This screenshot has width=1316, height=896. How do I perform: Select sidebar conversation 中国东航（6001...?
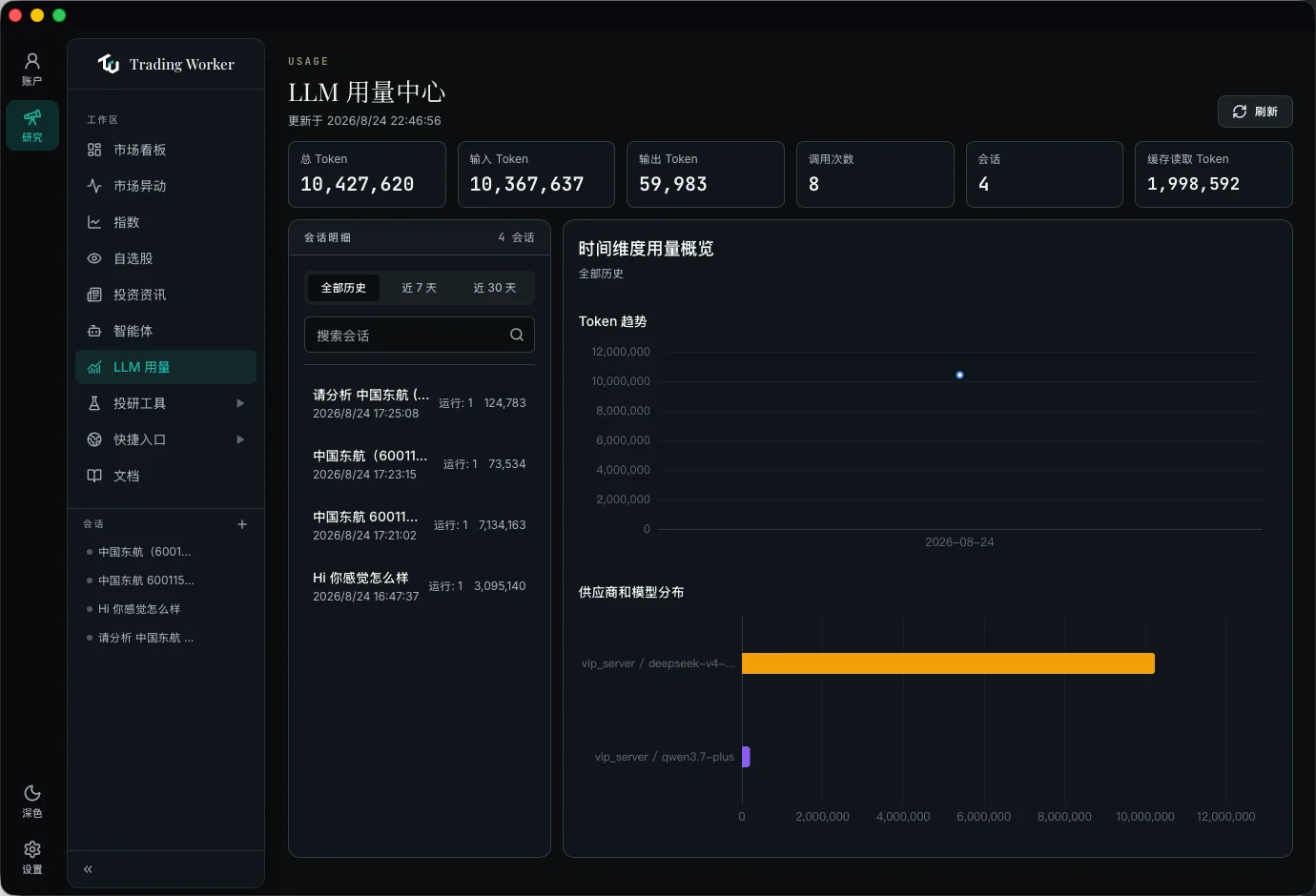tap(145, 552)
